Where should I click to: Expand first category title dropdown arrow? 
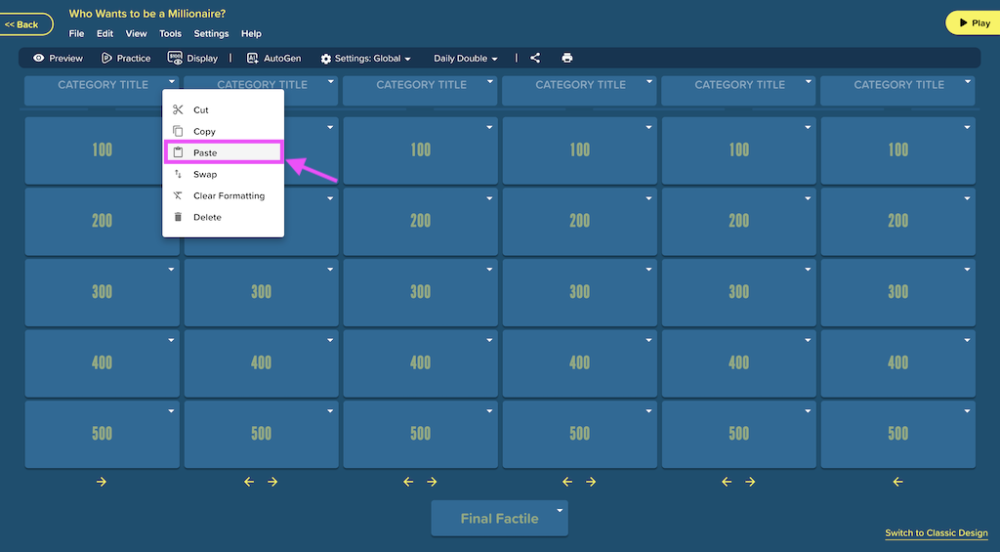(x=172, y=82)
